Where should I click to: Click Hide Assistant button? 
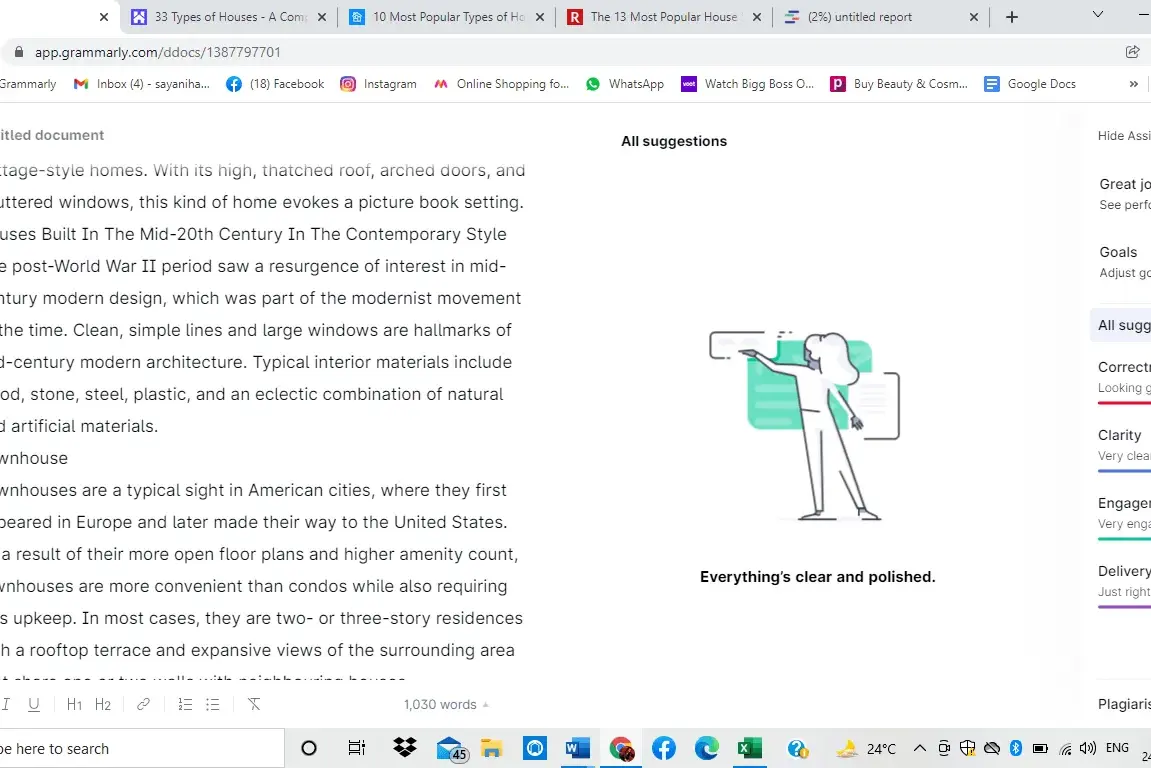tap(1124, 135)
